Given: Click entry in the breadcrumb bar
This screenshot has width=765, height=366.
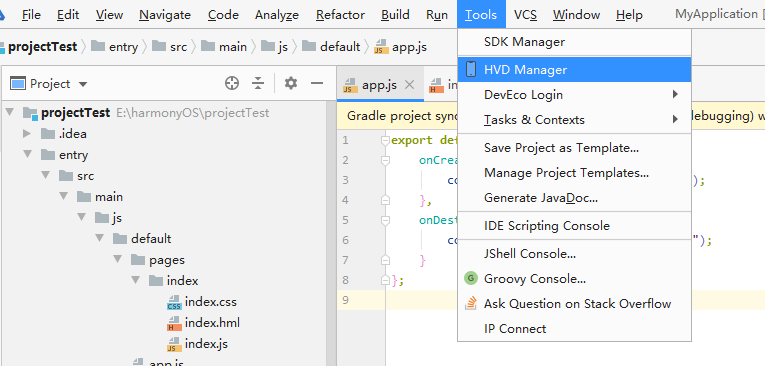Looking at the screenshot, I should (123, 47).
